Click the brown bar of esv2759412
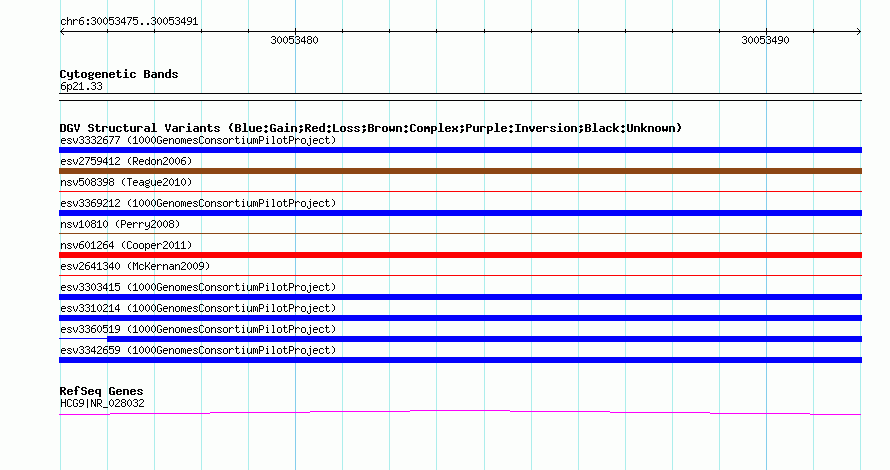The image size is (890, 470). point(460,171)
